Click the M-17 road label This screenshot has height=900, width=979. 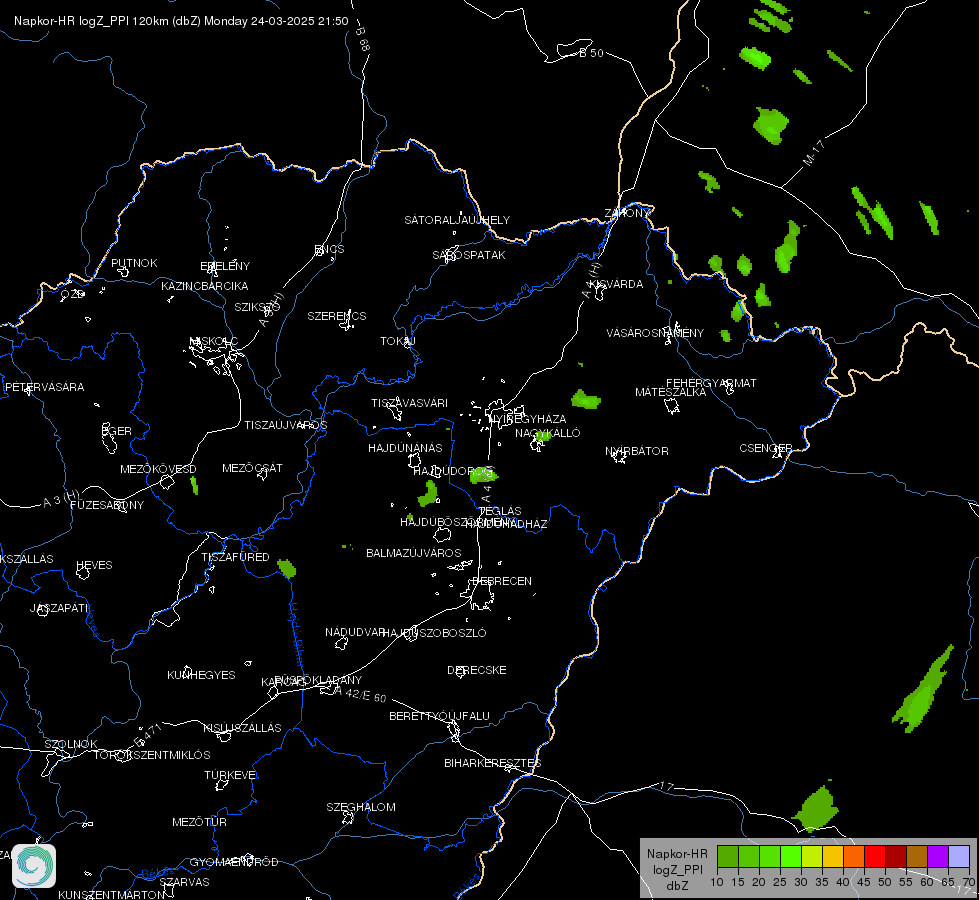pos(814,153)
